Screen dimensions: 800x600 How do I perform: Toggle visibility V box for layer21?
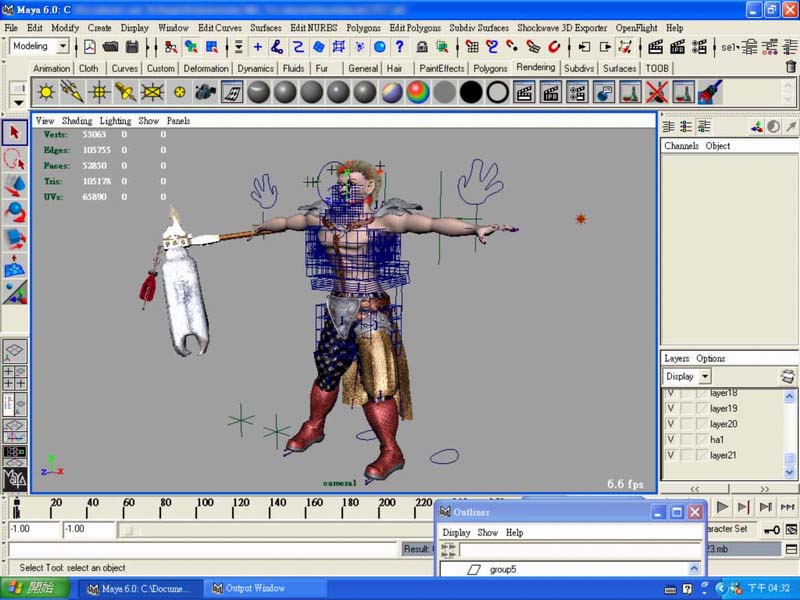pos(670,455)
